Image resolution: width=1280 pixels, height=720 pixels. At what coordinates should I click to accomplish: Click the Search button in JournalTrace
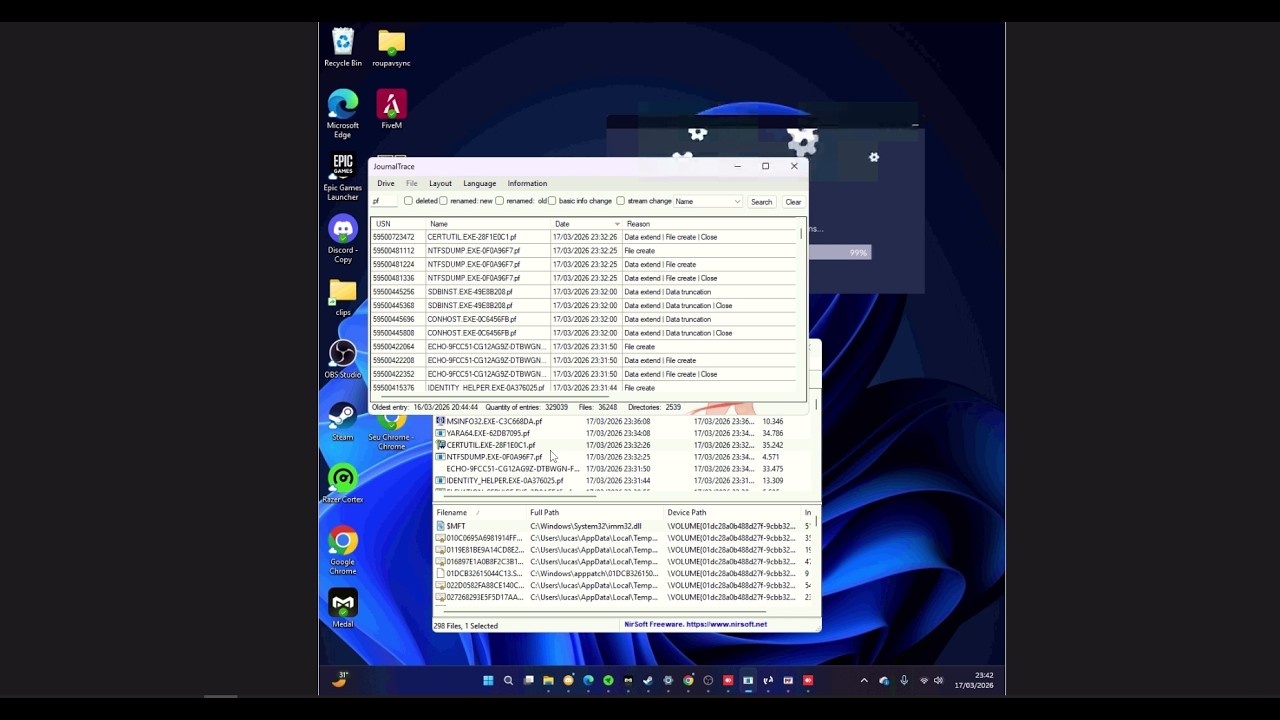tap(761, 202)
